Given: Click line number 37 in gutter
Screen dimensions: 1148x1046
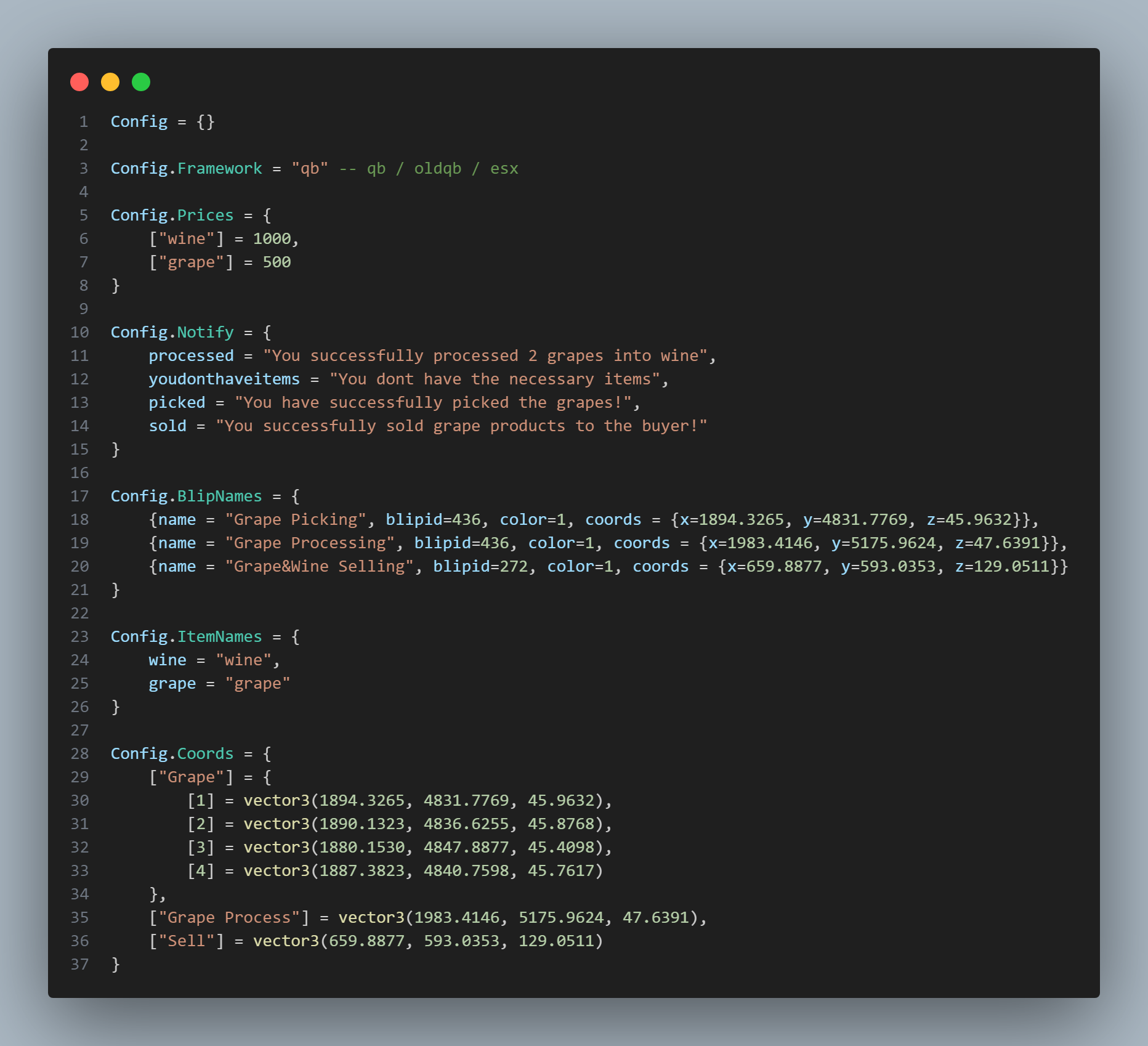Looking at the screenshot, I should [x=80, y=965].
